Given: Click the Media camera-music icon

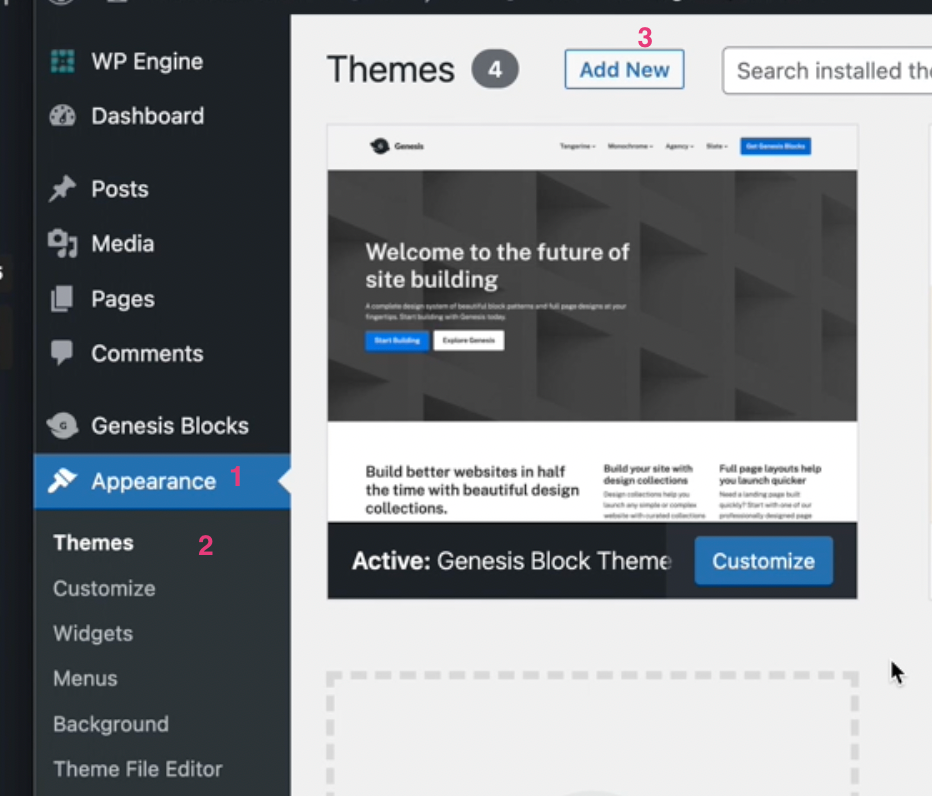Looking at the screenshot, I should (62, 244).
